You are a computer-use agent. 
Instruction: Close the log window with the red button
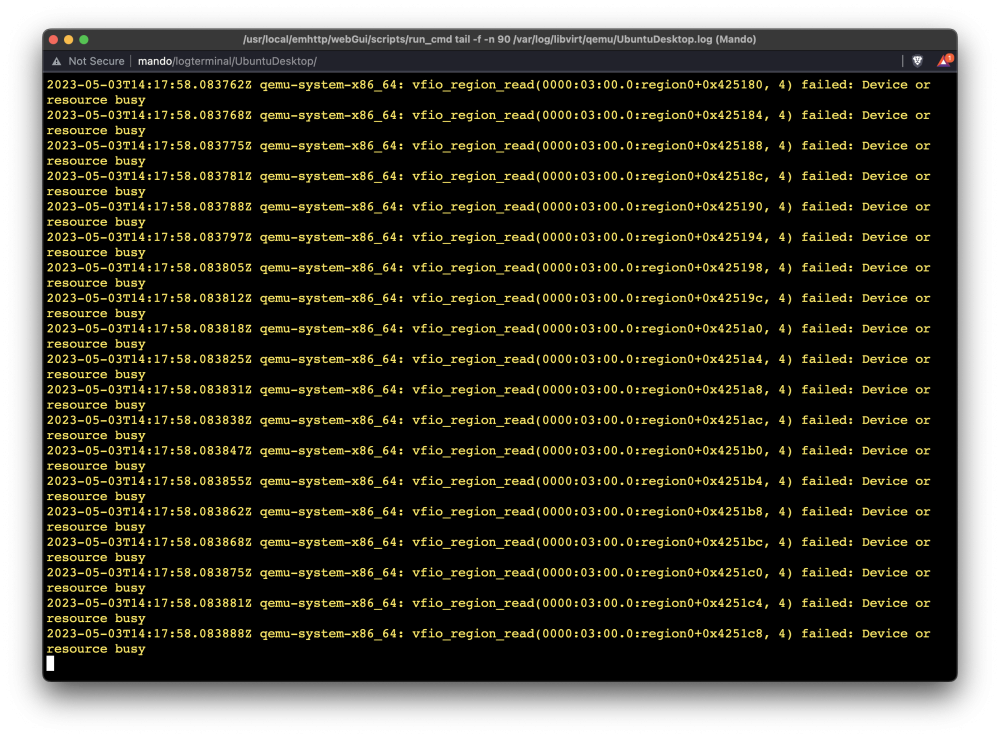54,40
